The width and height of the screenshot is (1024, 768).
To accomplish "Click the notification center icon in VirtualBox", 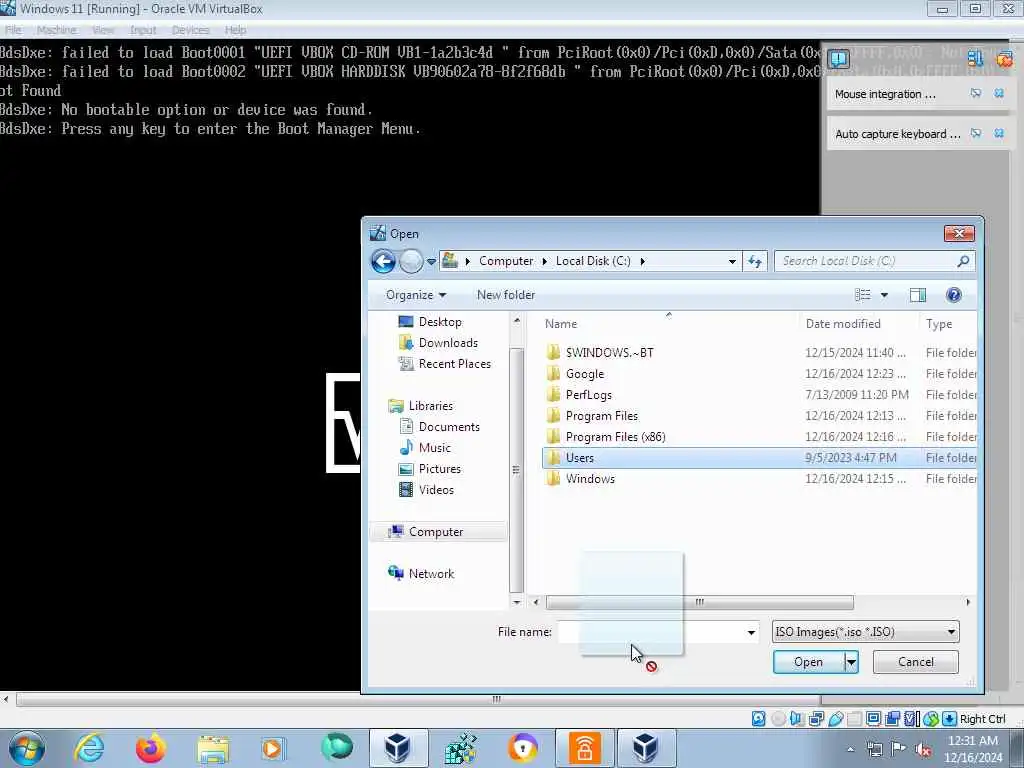I will coord(838,60).
